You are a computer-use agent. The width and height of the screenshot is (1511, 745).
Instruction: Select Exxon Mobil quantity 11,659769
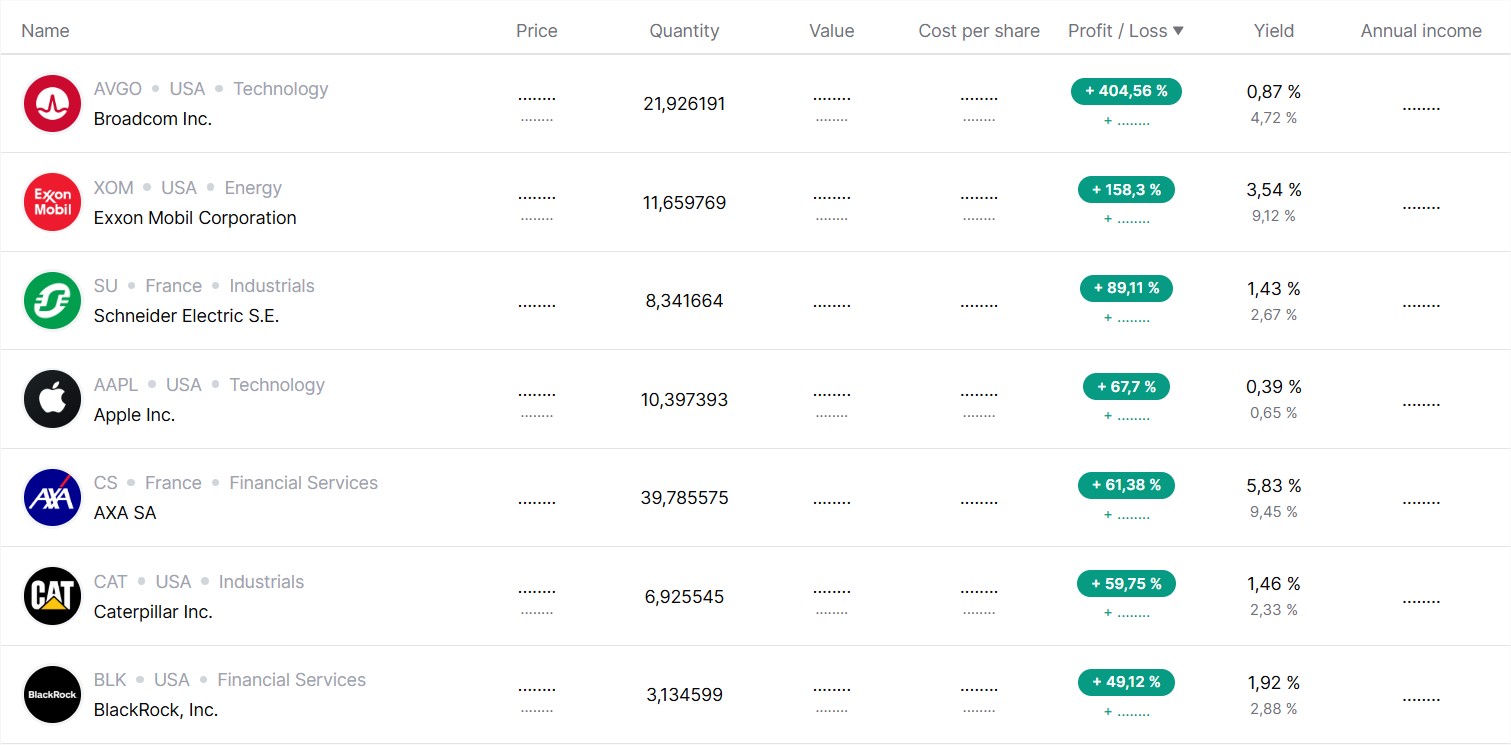[684, 203]
